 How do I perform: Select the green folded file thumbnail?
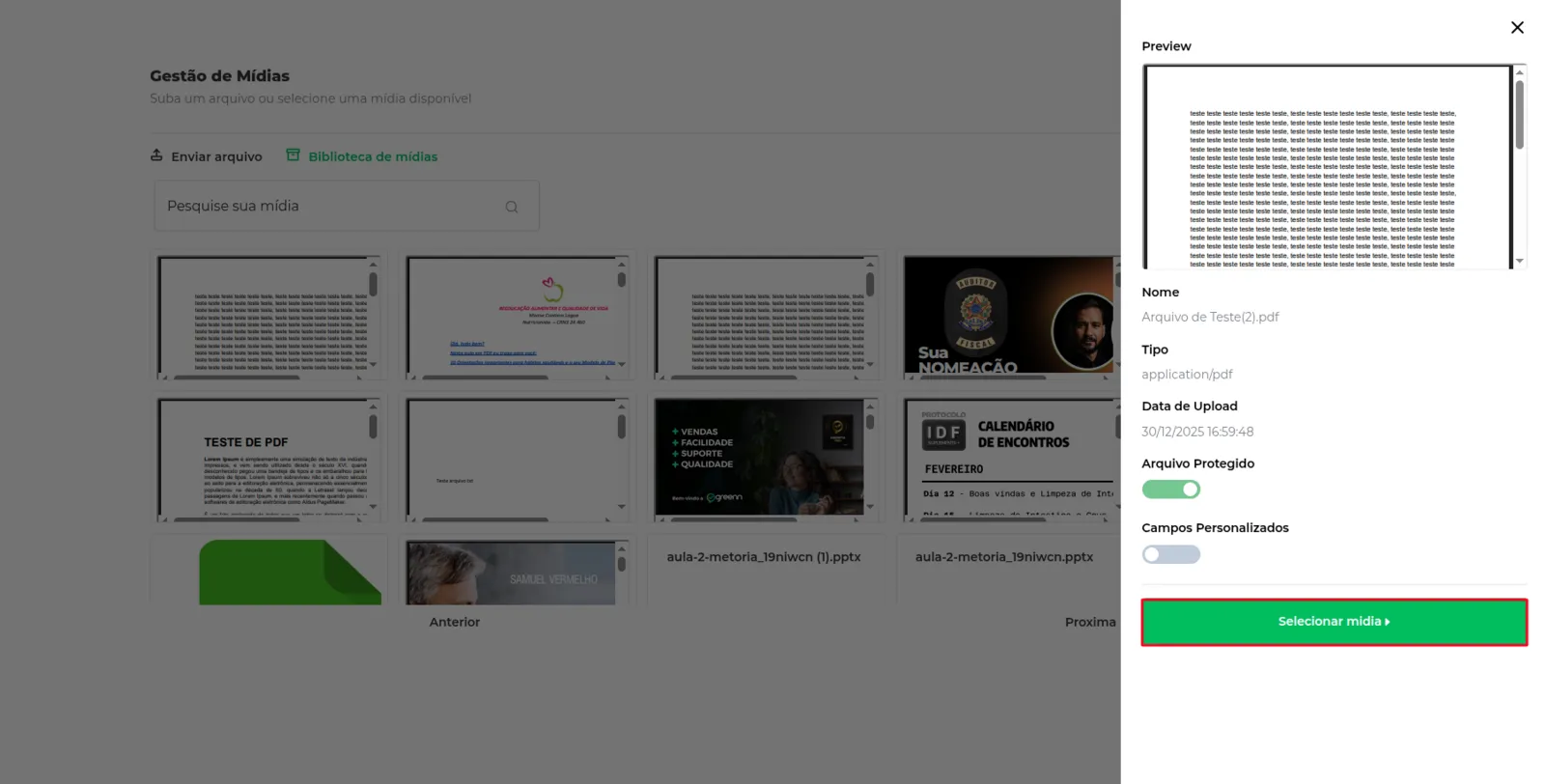[290, 573]
